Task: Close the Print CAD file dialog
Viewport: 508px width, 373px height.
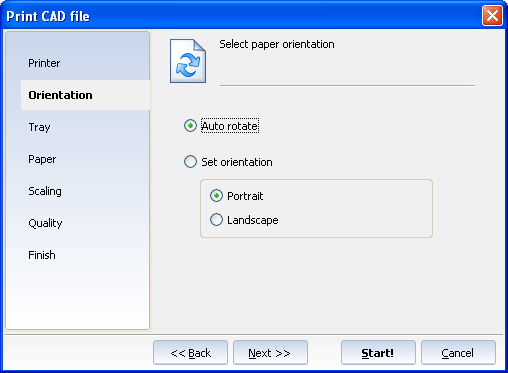Action: click(492, 15)
